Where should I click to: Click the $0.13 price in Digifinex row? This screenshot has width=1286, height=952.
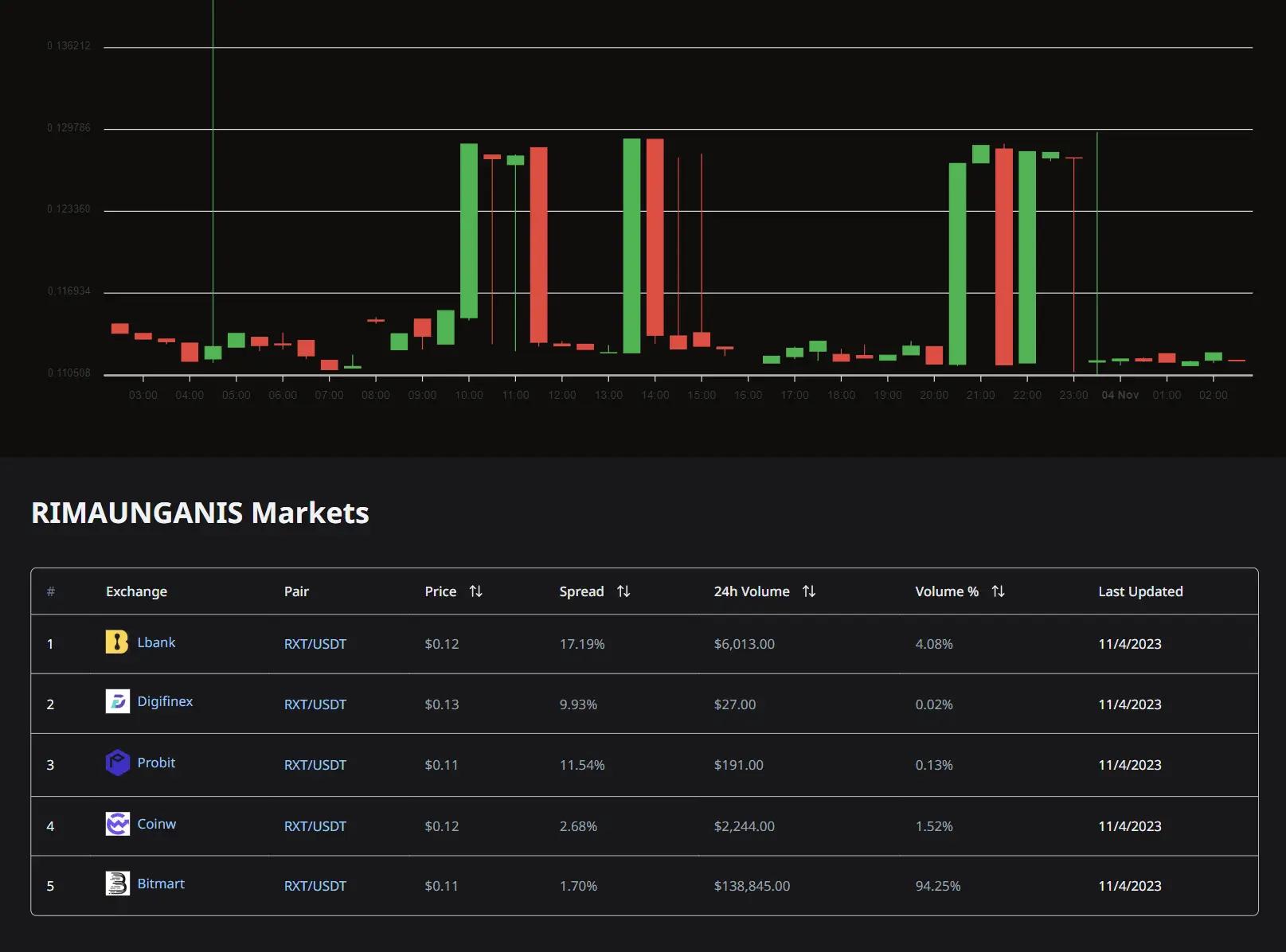[x=442, y=704]
